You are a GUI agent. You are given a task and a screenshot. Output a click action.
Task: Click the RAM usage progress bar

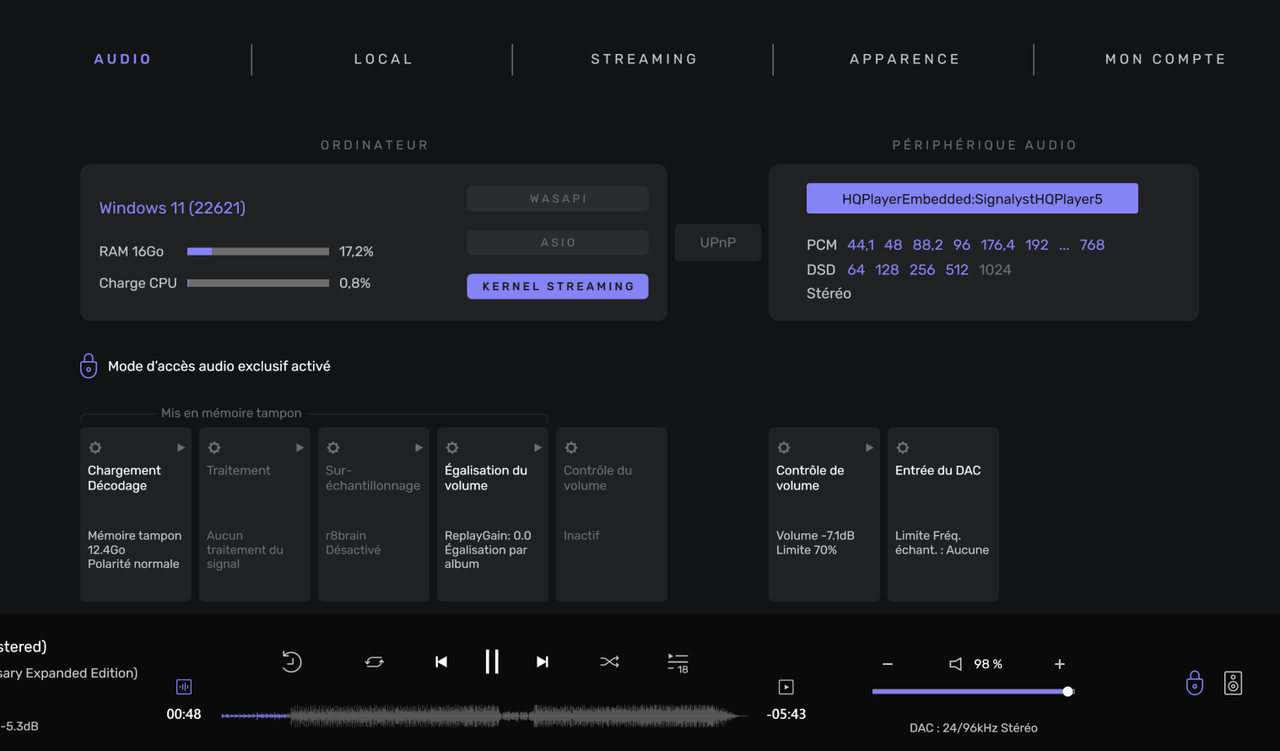click(258, 251)
